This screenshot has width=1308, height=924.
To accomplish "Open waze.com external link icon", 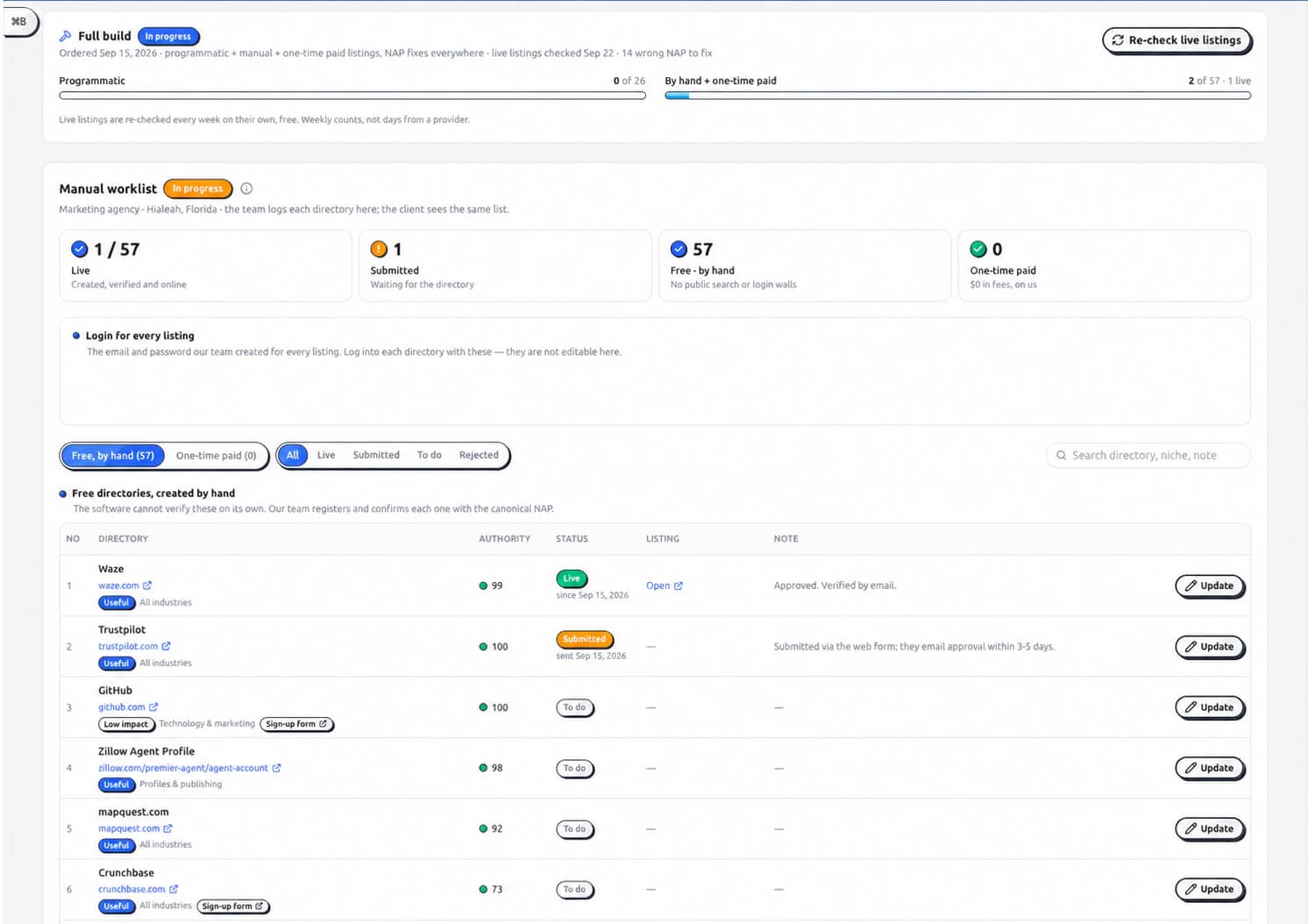I will 147,586.
